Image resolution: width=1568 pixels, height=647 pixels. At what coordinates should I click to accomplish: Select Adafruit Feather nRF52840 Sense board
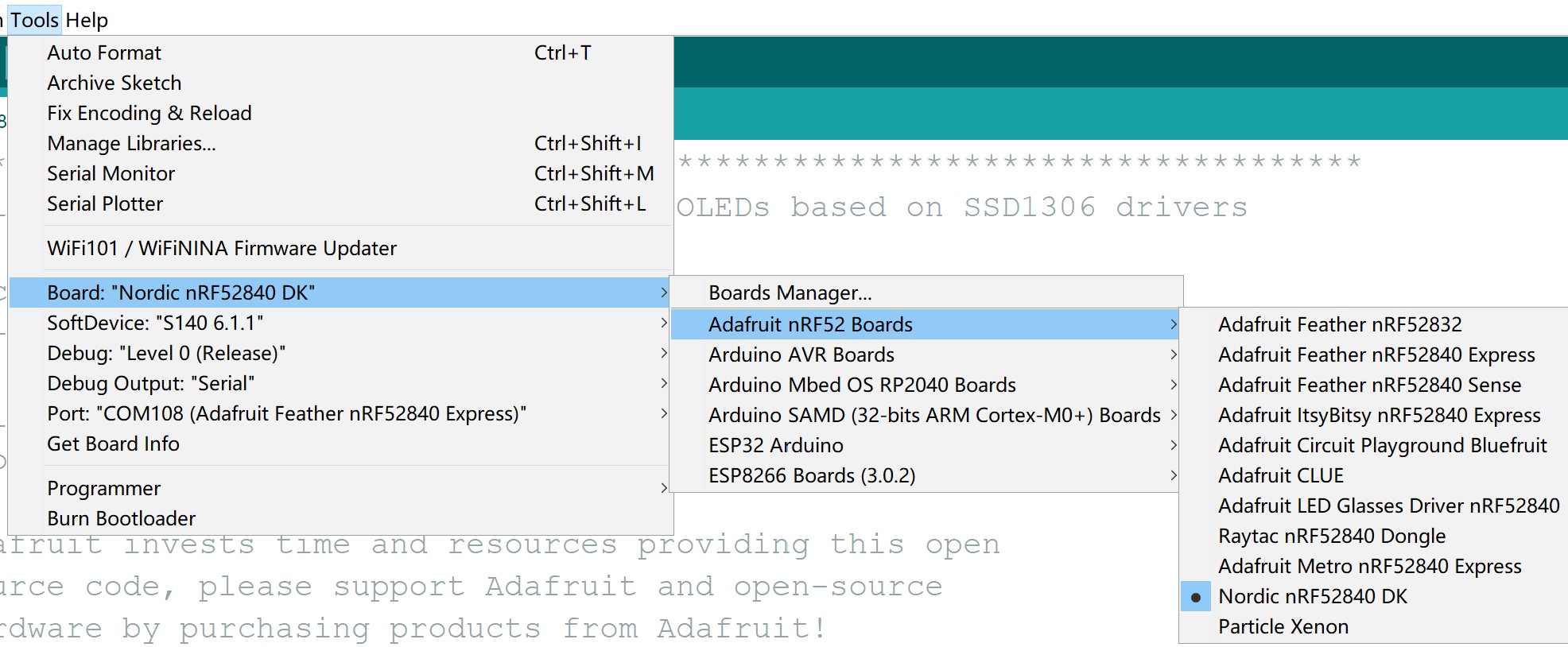[x=1374, y=385]
